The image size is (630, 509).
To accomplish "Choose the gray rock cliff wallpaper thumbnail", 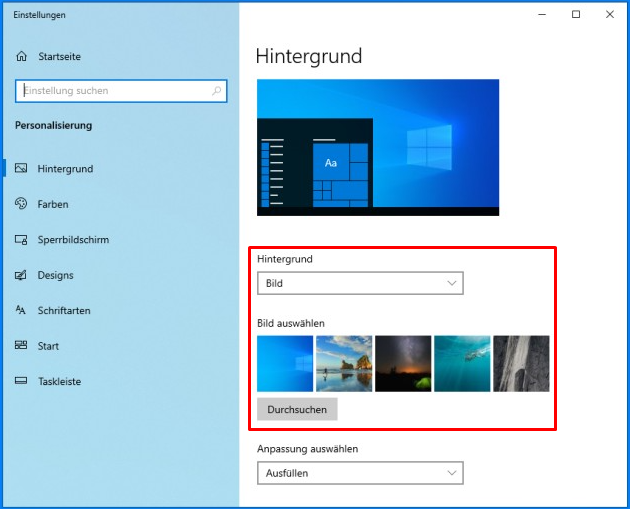I will pos(521,364).
